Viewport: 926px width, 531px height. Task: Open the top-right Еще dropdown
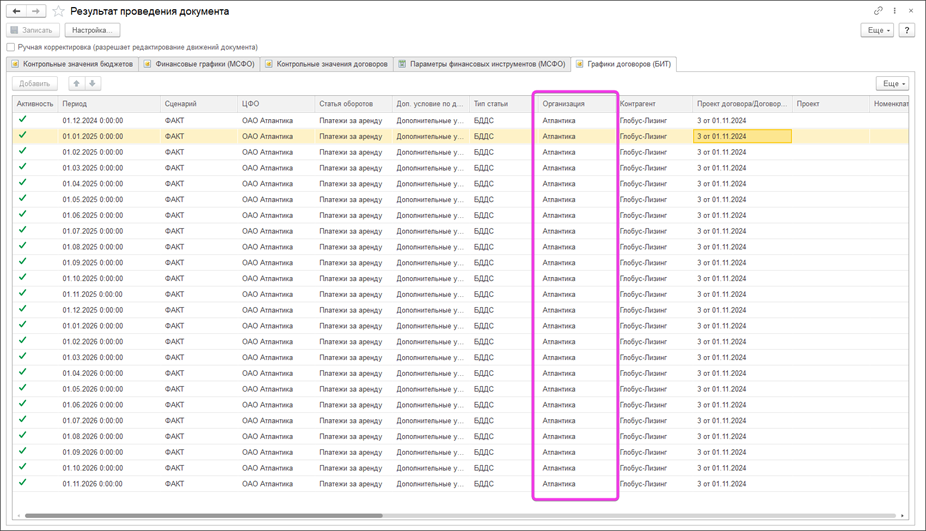876,30
